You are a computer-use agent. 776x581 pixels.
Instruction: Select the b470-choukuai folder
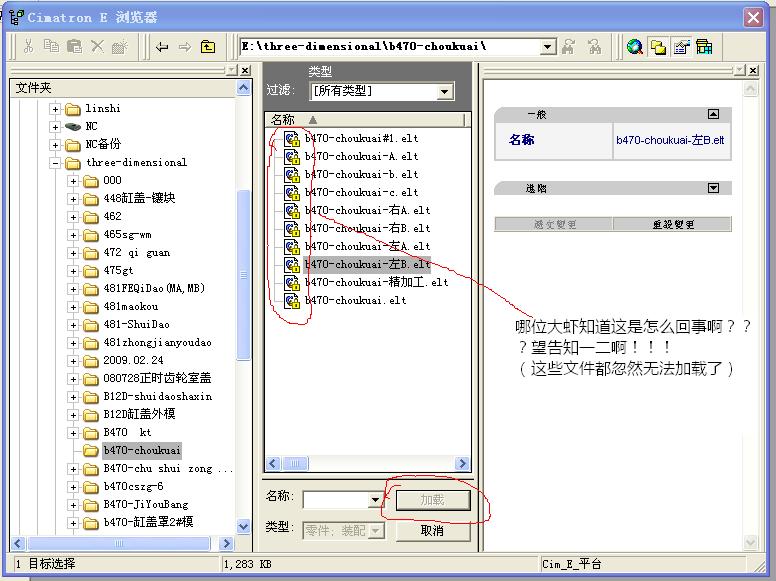click(x=142, y=450)
